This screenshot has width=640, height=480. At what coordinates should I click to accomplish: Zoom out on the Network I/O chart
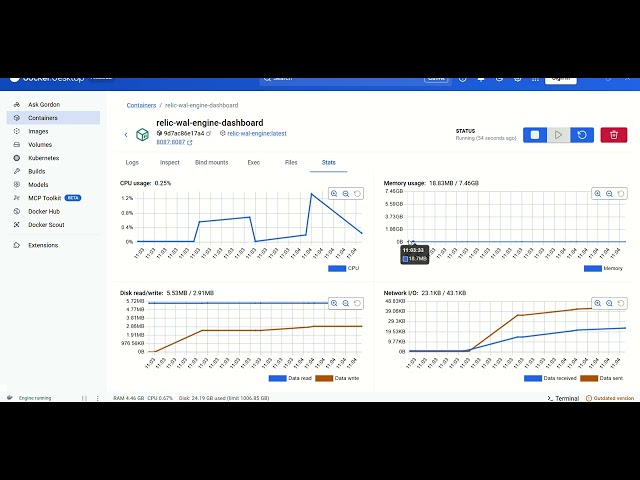(x=609, y=303)
